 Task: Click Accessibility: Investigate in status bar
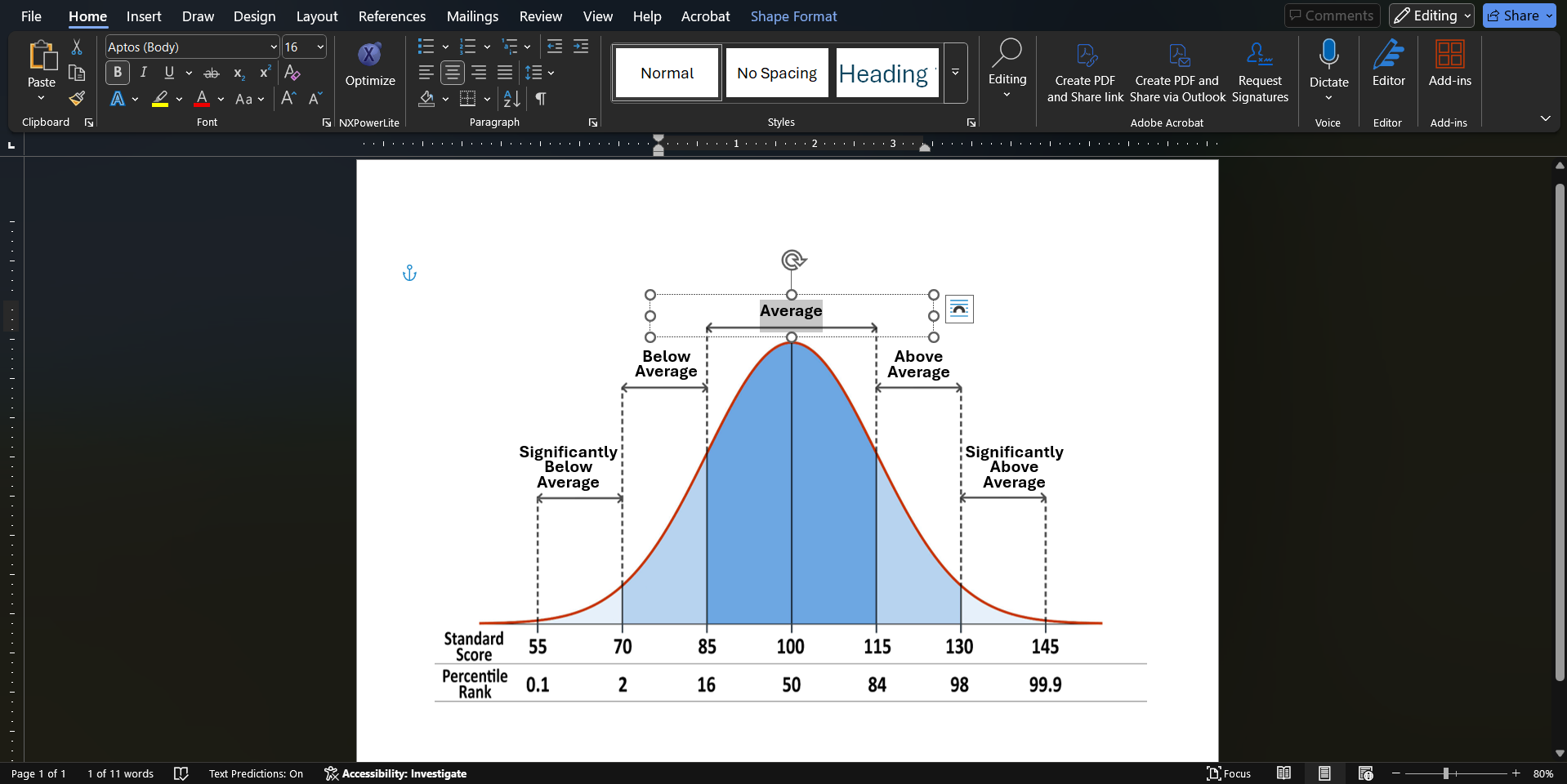pos(395,773)
